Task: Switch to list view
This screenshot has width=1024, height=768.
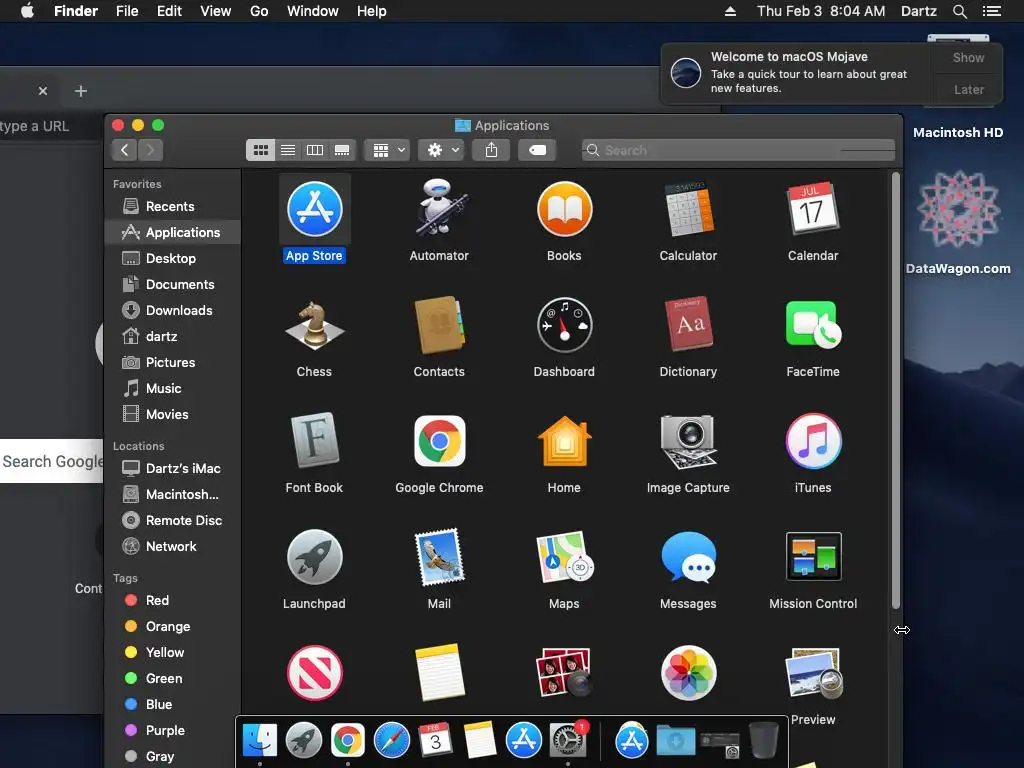Action: tap(288, 150)
